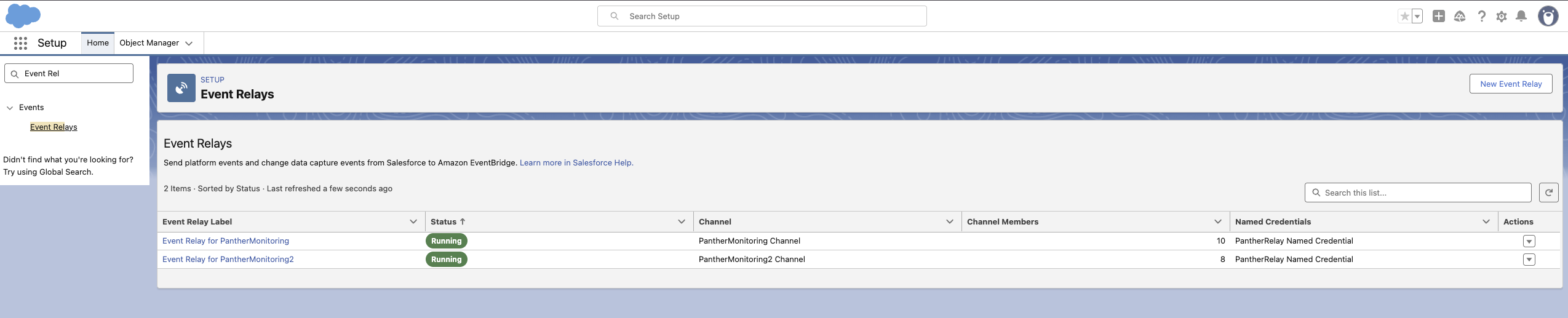Click the Search this list field
1568x318 pixels.
(x=1418, y=193)
